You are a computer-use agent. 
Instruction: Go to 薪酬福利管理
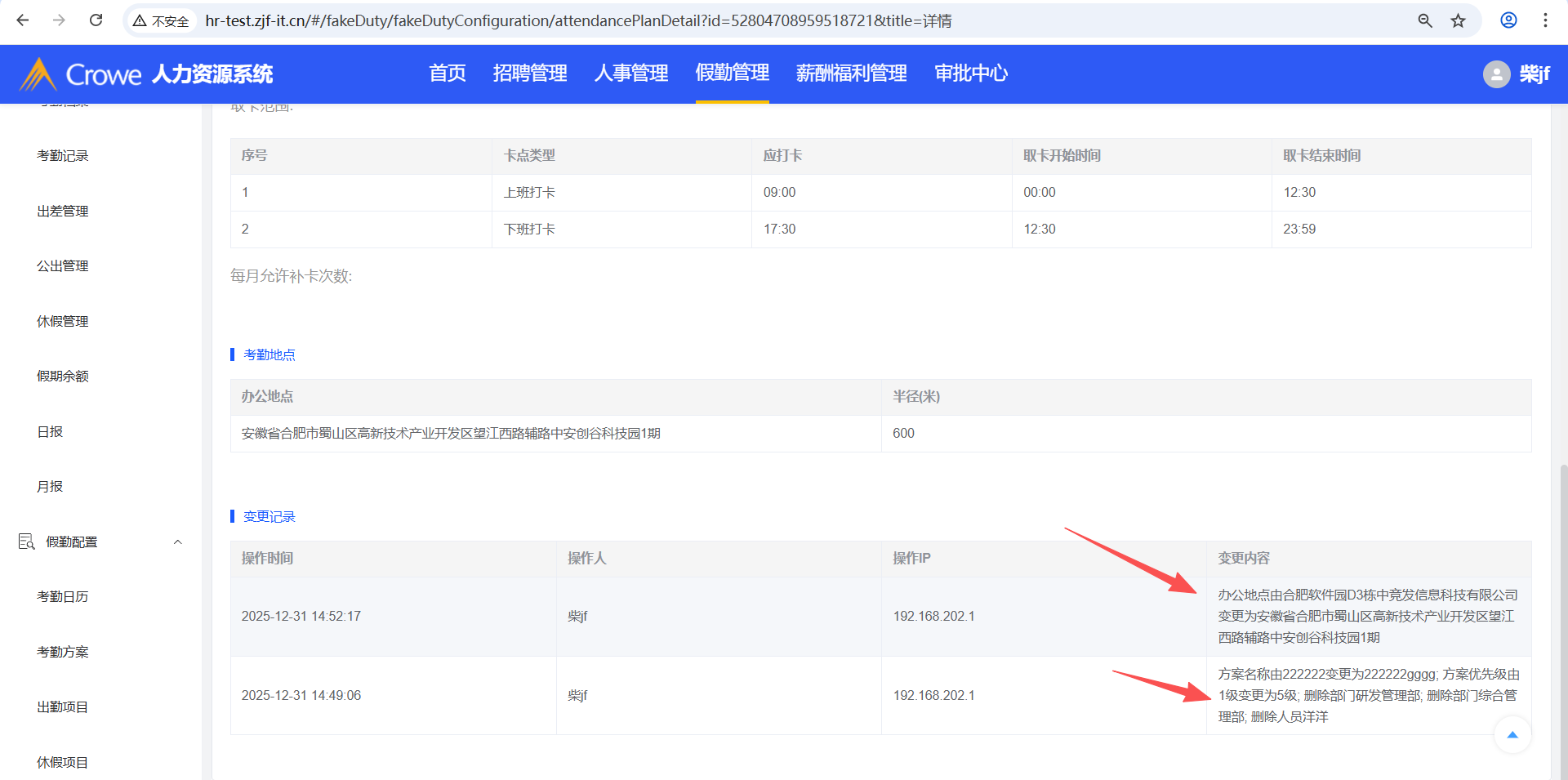click(x=852, y=74)
